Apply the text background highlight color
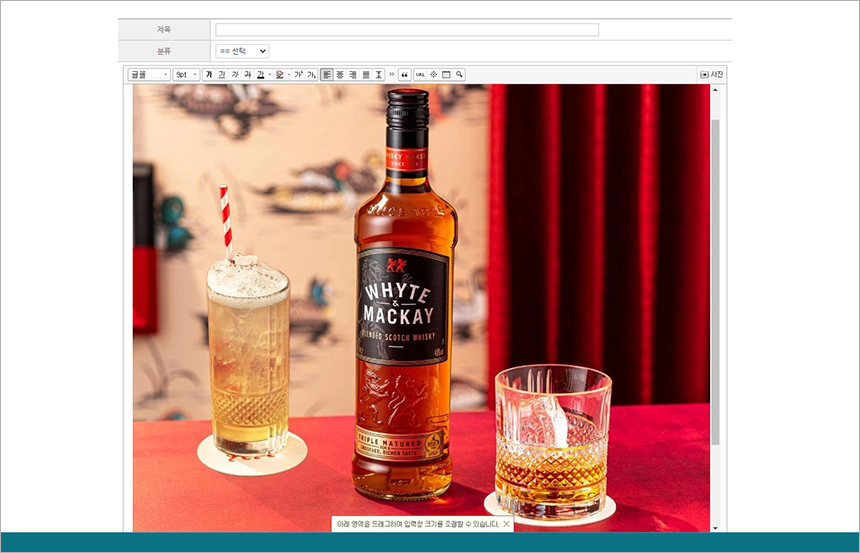The image size is (860, 553). [x=280, y=75]
